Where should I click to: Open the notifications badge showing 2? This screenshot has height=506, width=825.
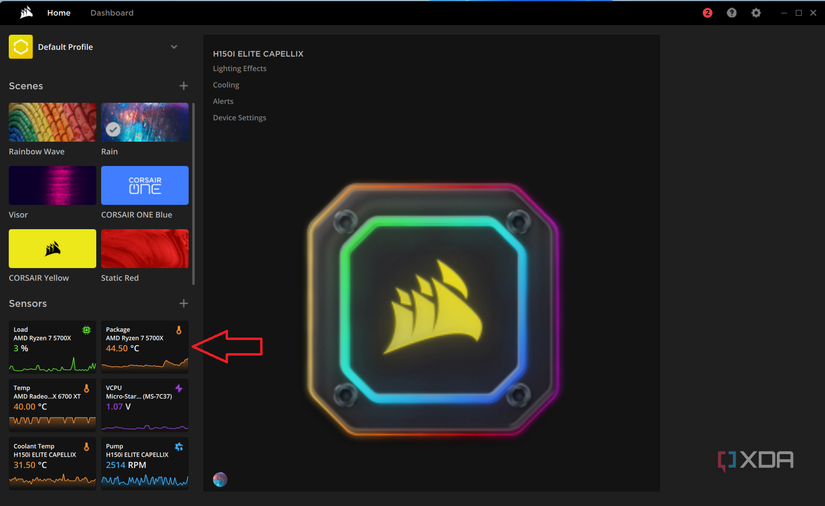[708, 13]
